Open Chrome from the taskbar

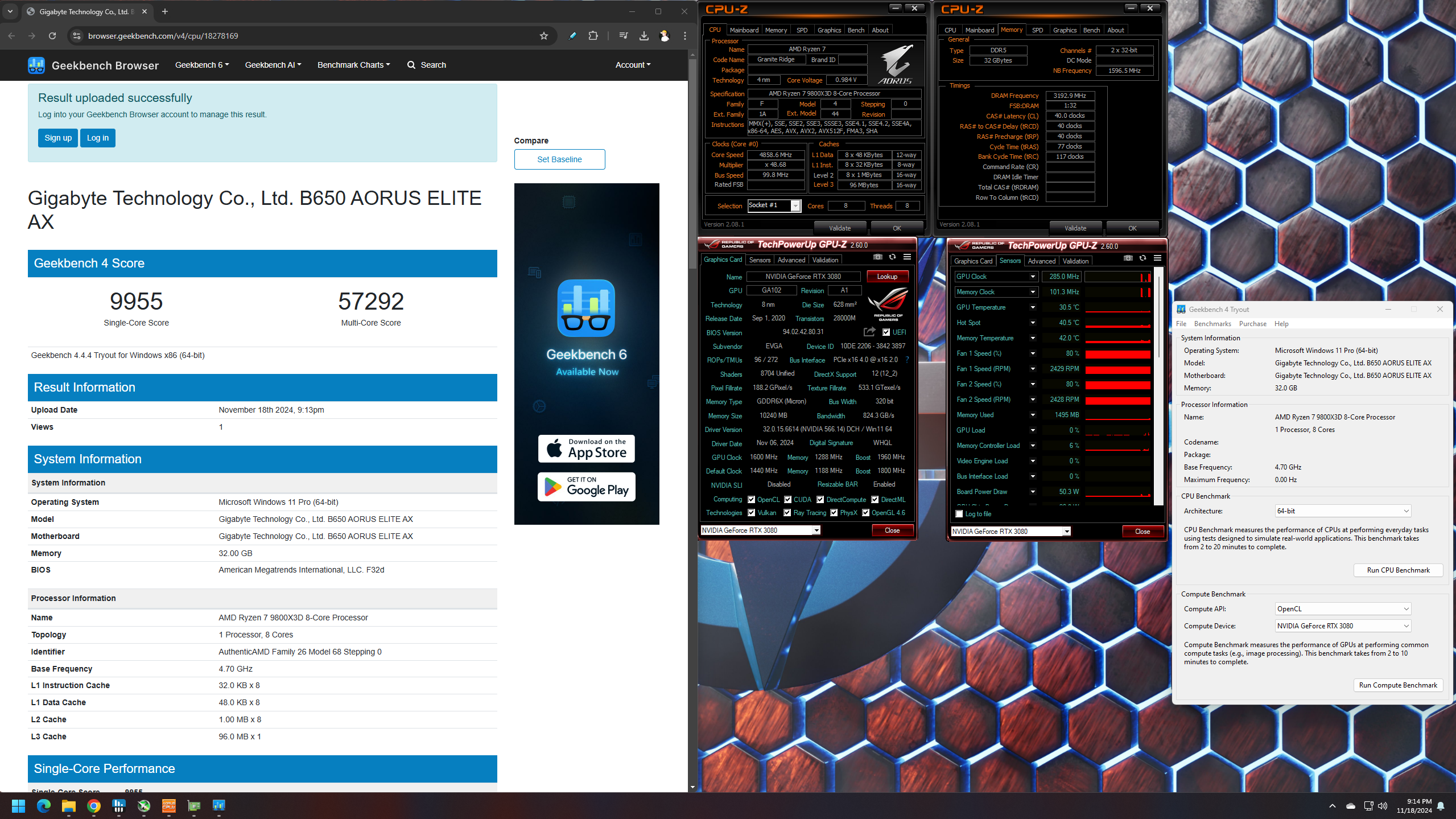coord(94,806)
